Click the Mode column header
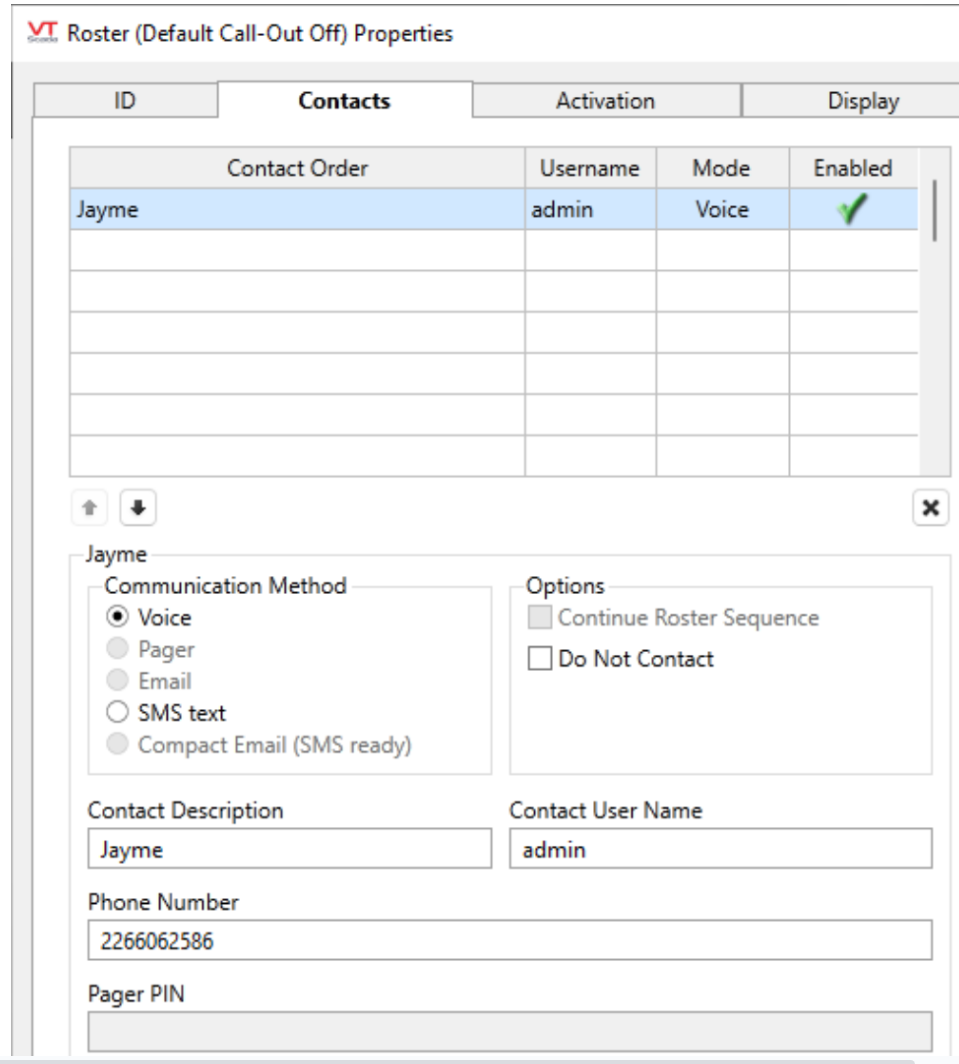This screenshot has width=959, height=1064. tap(722, 169)
